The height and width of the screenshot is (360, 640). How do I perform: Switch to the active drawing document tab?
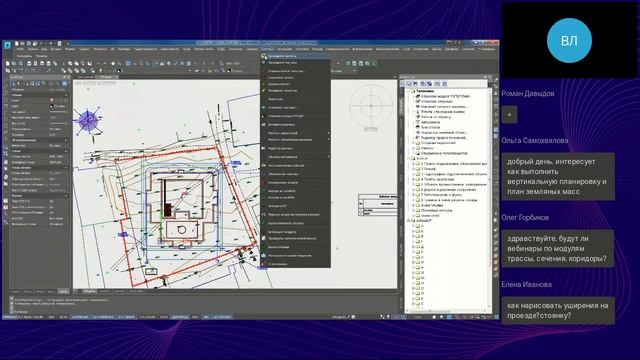click(x=107, y=77)
